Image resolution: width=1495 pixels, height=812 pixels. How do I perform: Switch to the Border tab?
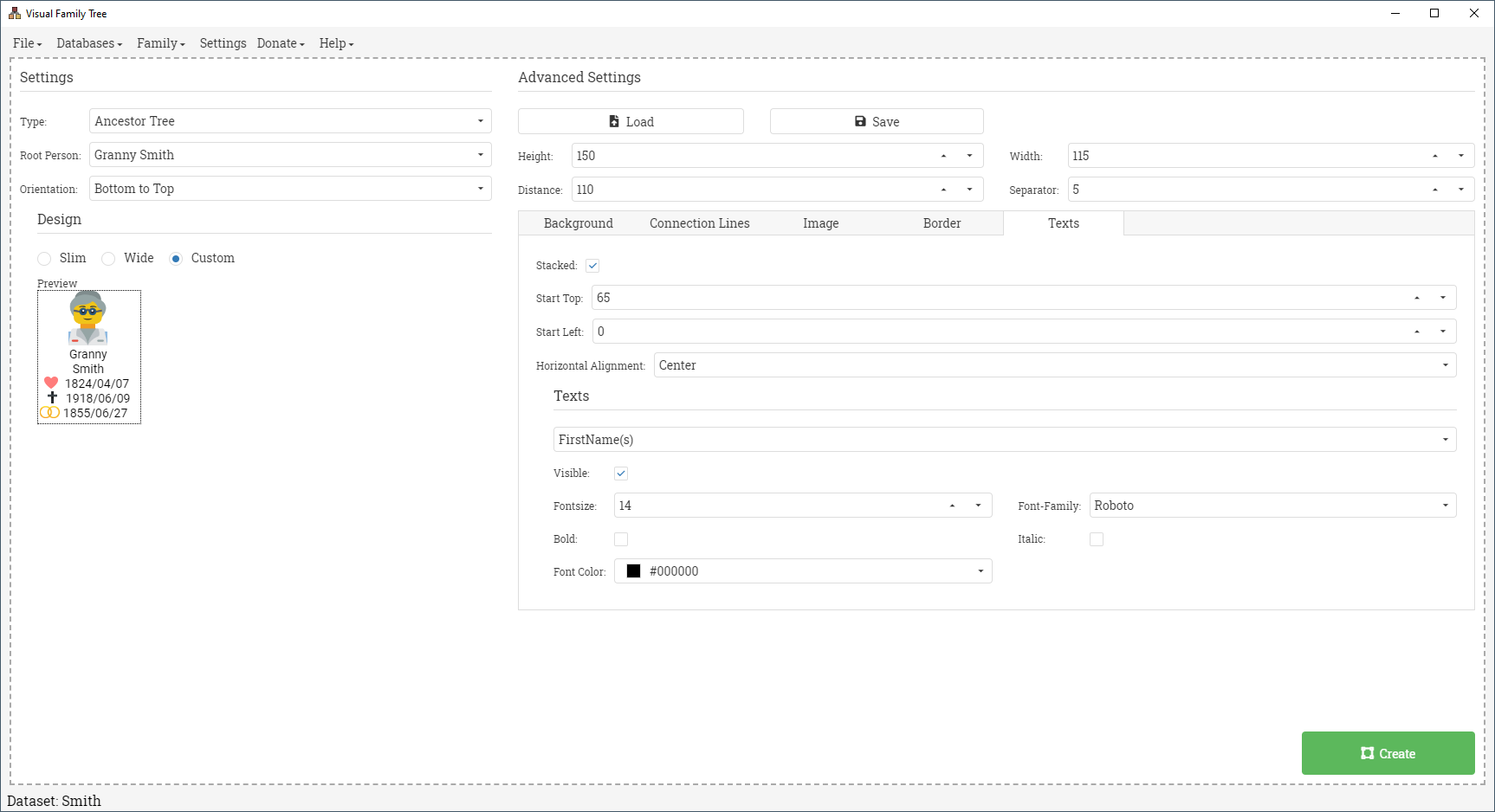tap(942, 223)
